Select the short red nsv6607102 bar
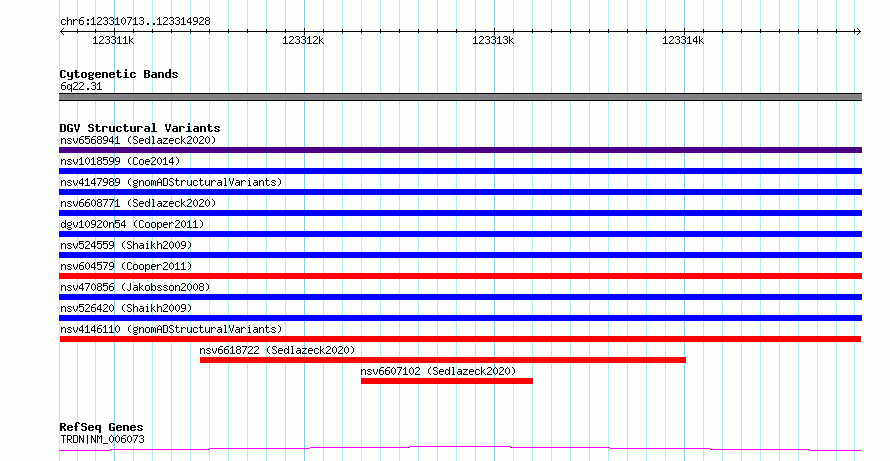Screen dimensions: 890x461 447,381
